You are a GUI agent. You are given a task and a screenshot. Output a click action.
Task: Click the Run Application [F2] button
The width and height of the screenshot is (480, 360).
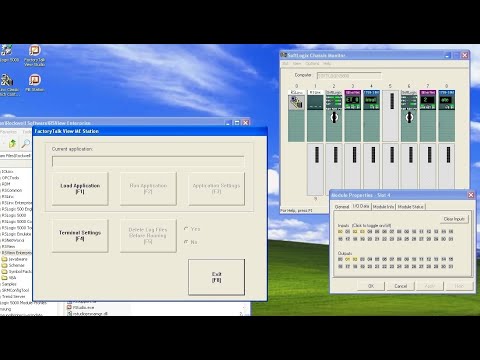[x=148, y=189]
